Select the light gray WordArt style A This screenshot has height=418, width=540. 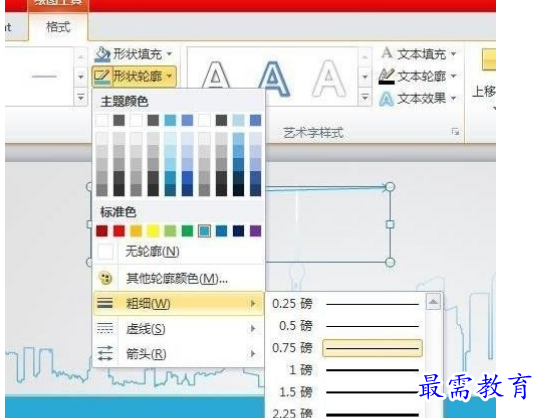pos(329,78)
